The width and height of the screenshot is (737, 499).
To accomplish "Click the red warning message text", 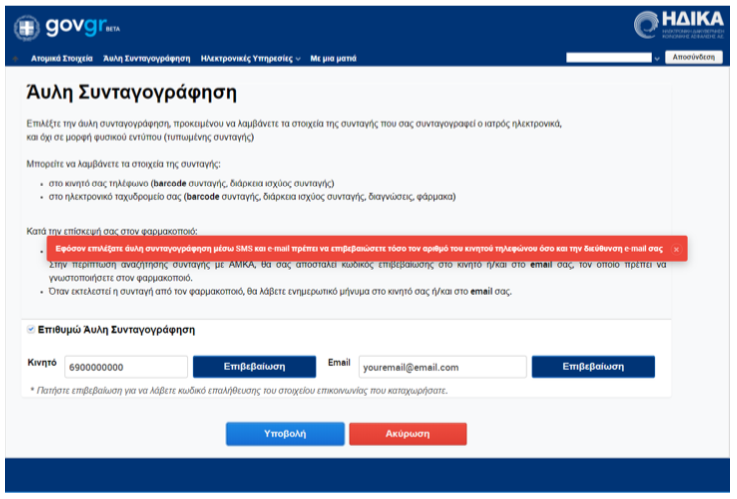I will tap(357, 249).
